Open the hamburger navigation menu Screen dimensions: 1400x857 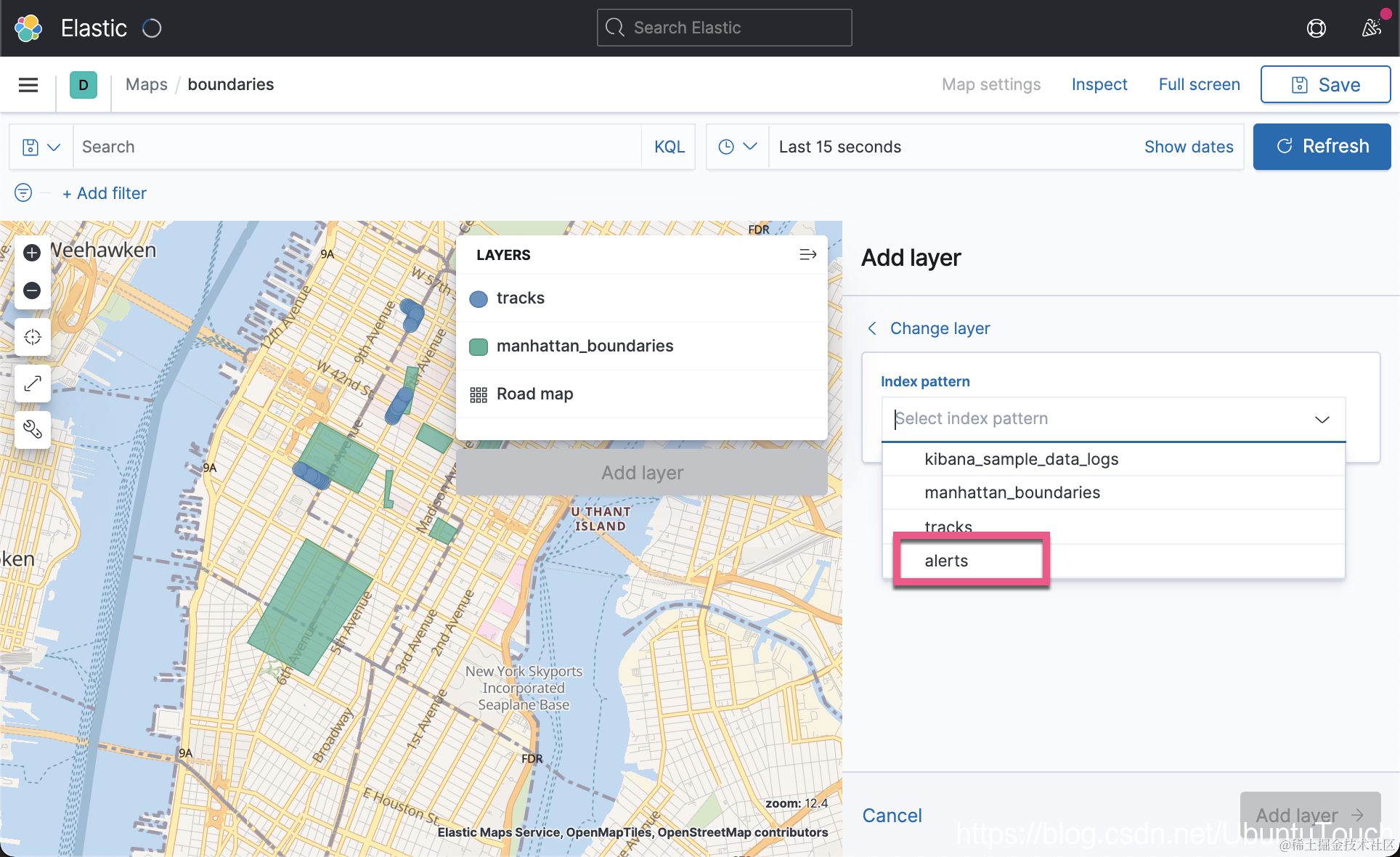(28, 85)
